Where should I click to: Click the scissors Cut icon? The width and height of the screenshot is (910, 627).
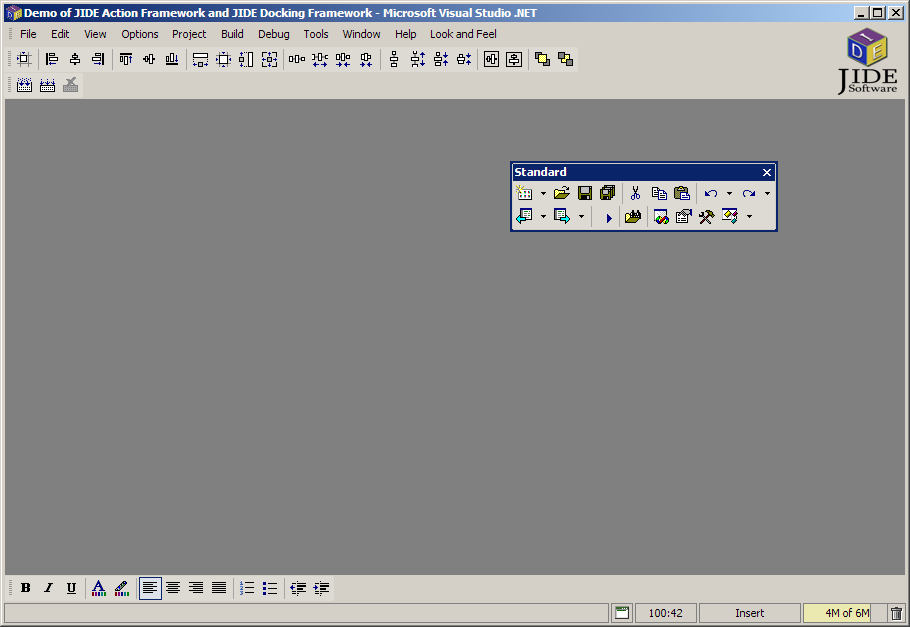pos(635,193)
